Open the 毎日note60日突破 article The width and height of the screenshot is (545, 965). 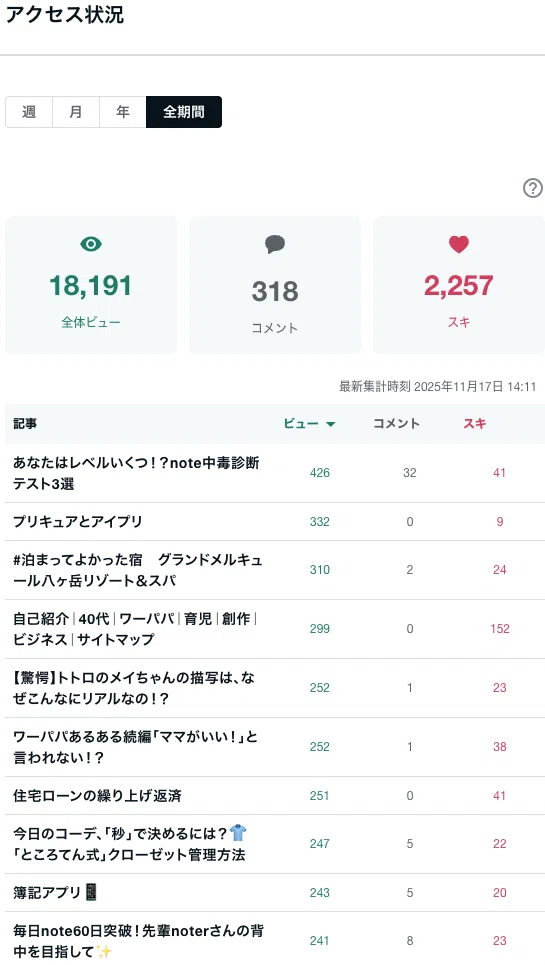(138, 941)
